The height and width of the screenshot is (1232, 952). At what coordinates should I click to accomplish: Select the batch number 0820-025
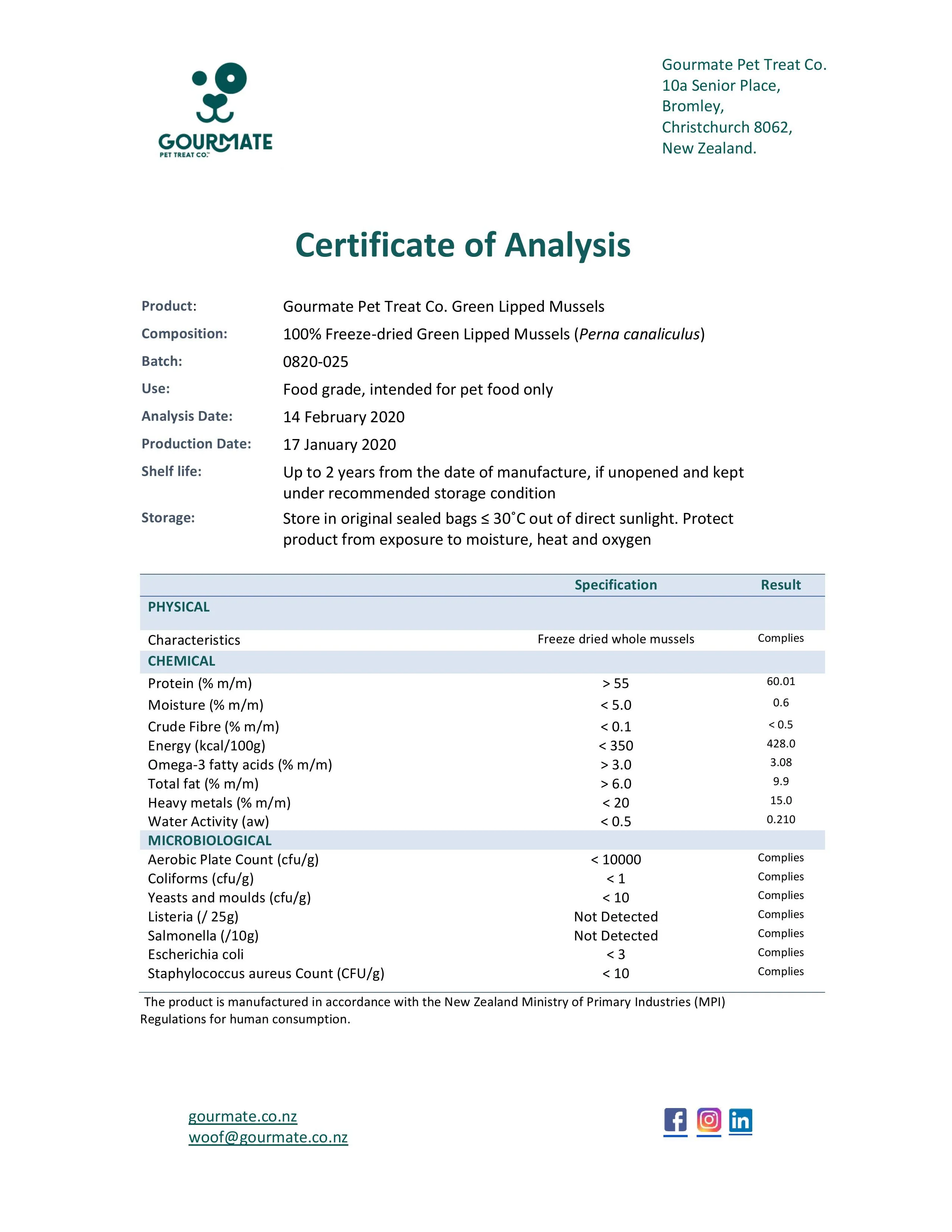pyautogui.click(x=315, y=362)
